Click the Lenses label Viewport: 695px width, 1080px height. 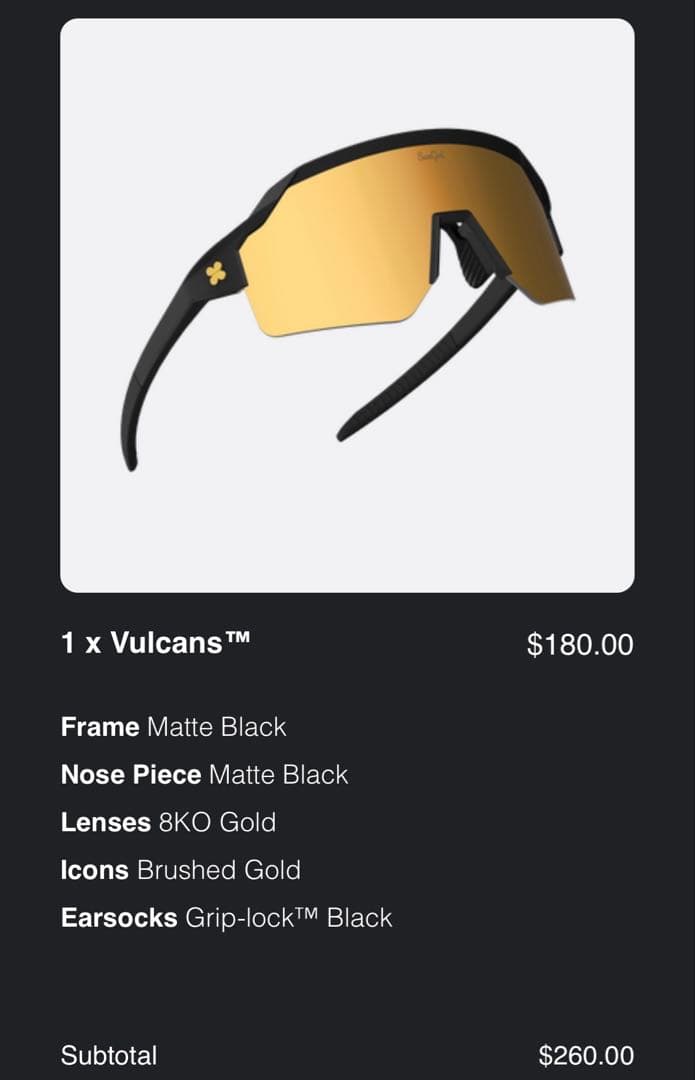coord(106,822)
